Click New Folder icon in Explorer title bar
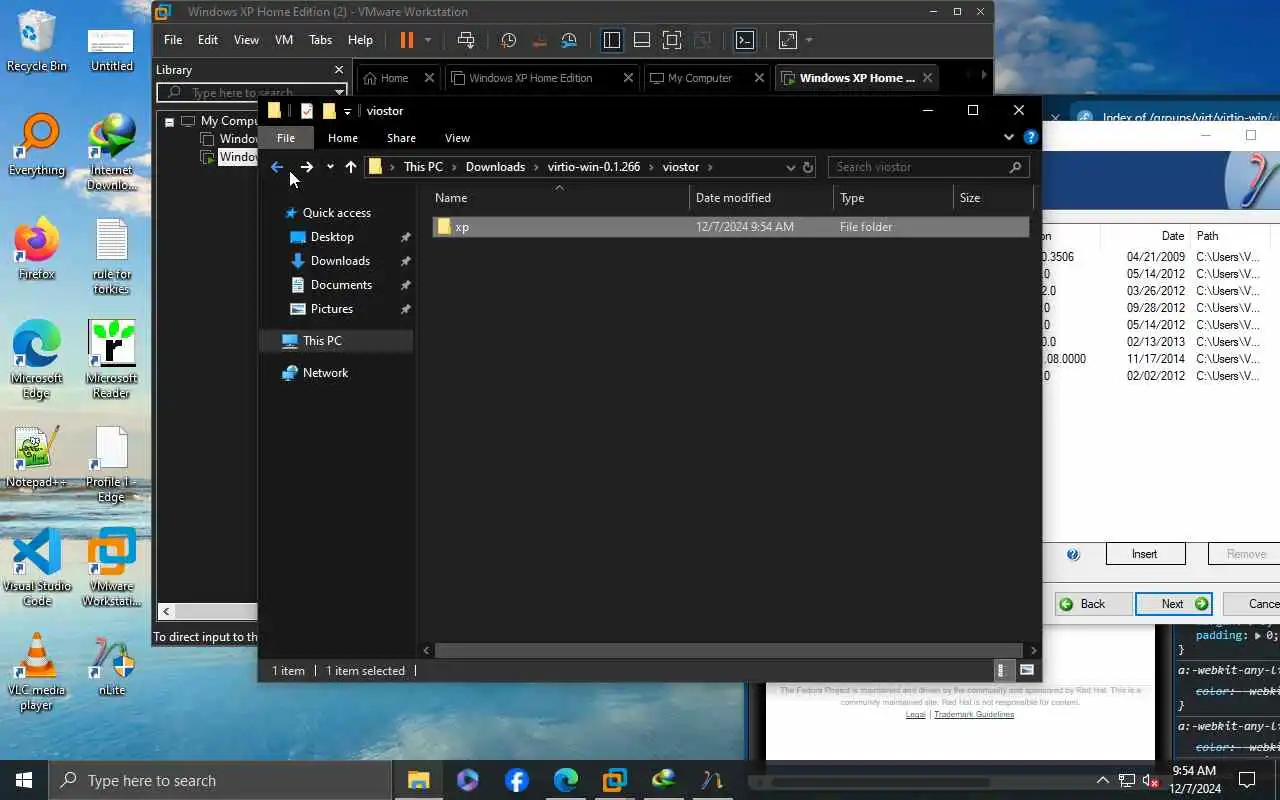This screenshot has width=1280, height=800. (x=329, y=111)
